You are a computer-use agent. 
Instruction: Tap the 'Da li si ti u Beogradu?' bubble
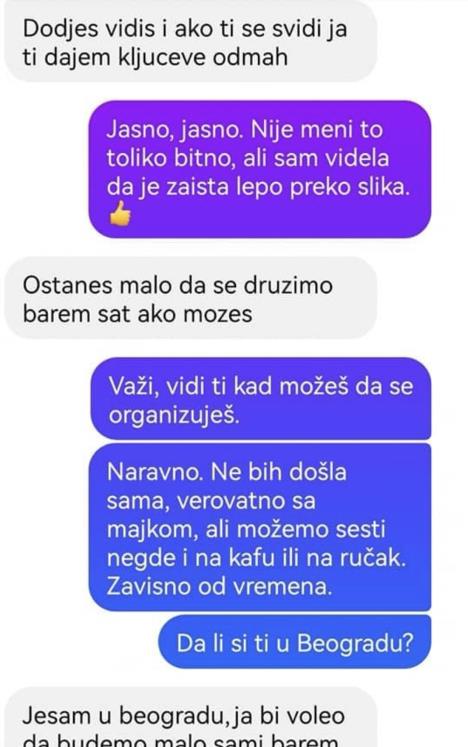pyautogui.click(x=295, y=642)
